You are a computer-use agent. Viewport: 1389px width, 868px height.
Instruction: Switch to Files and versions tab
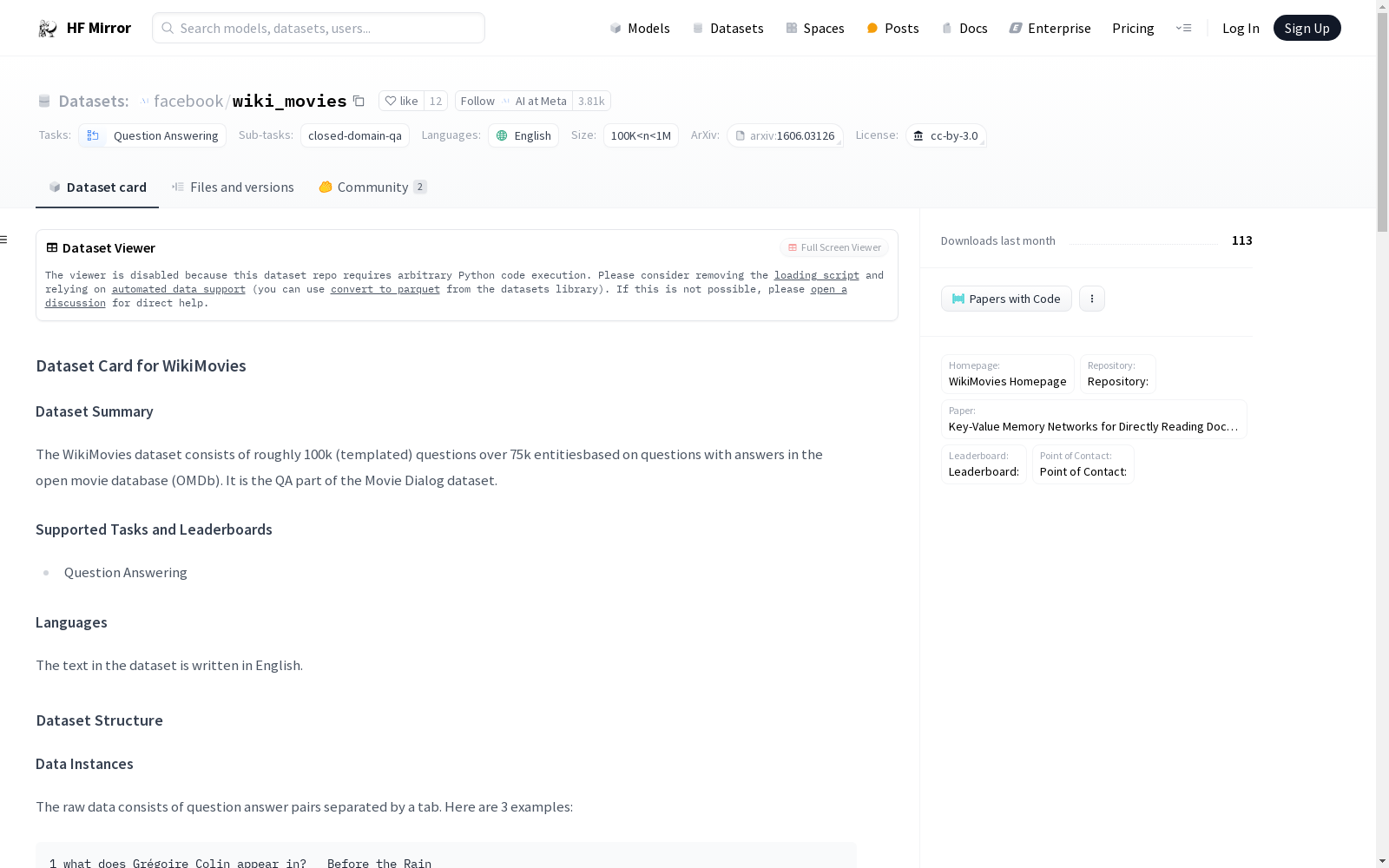pyautogui.click(x=233, y=187)
